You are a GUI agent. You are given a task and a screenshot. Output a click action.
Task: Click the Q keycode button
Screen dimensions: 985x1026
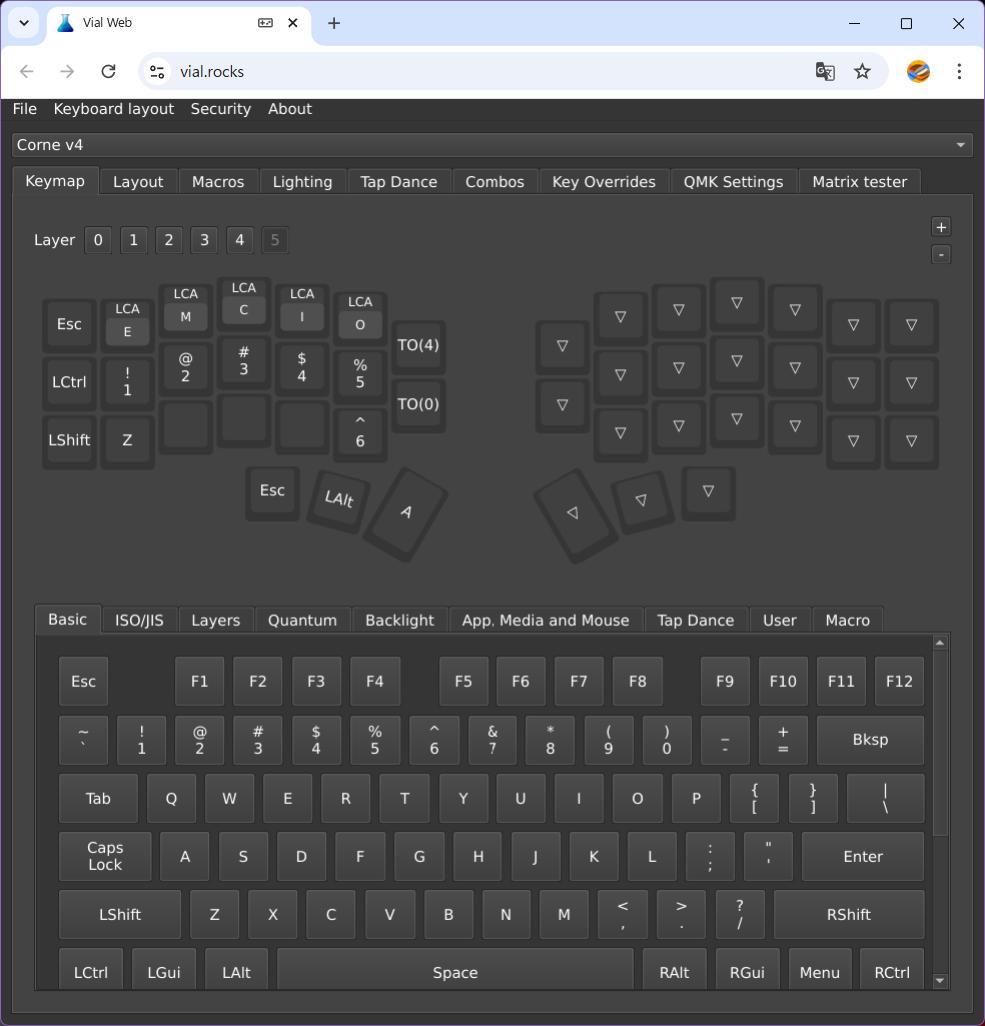pos(171,798)
